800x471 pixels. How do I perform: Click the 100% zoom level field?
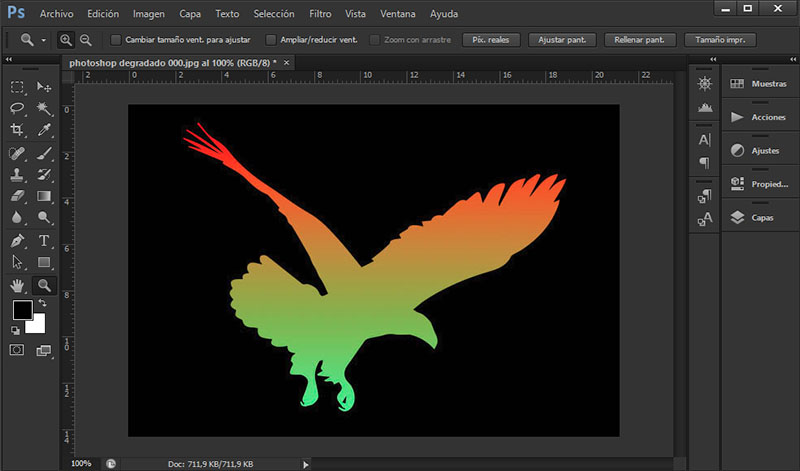82,464
